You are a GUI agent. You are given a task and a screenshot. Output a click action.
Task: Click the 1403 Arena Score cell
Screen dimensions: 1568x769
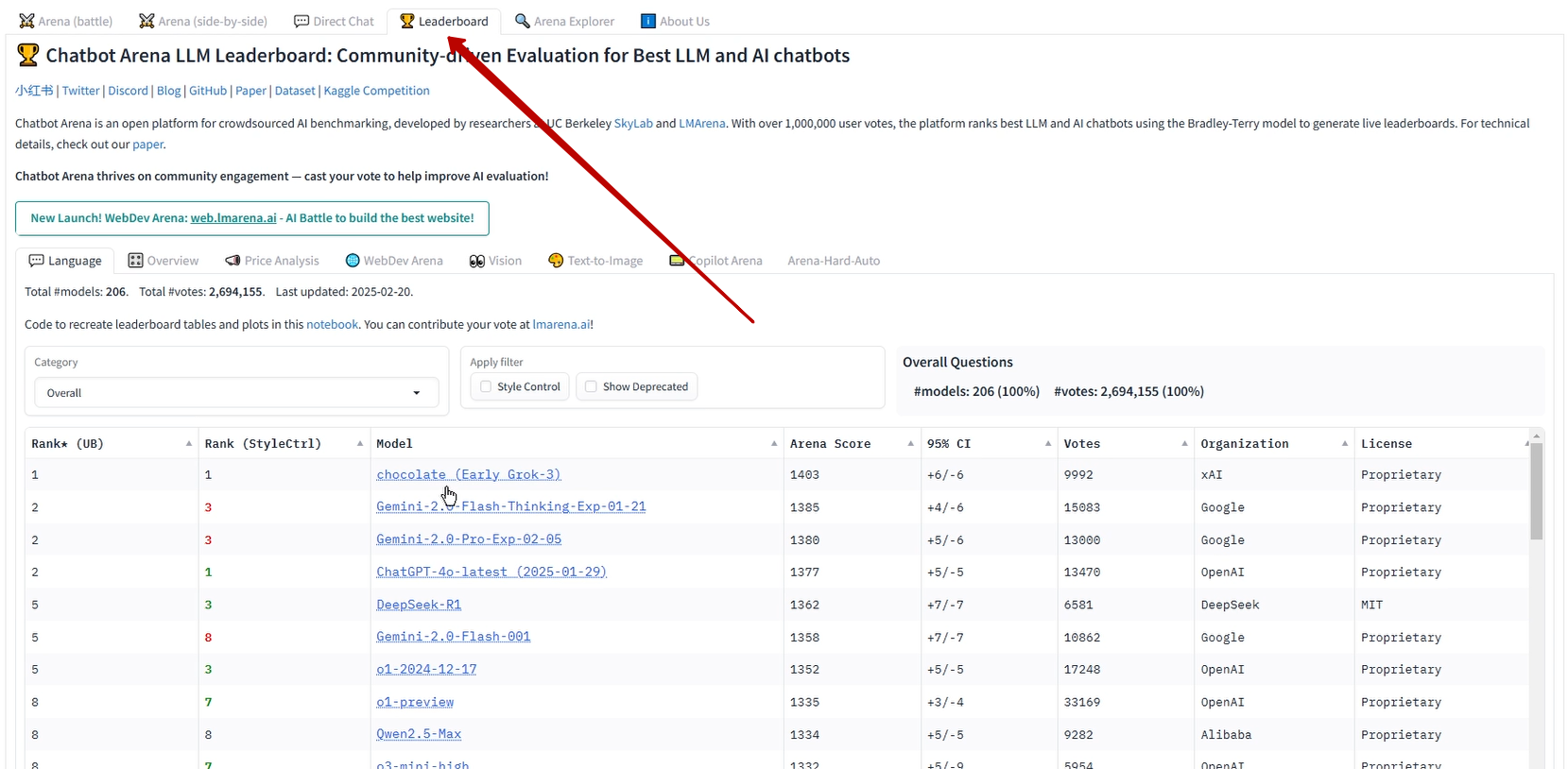click(853, 474)
